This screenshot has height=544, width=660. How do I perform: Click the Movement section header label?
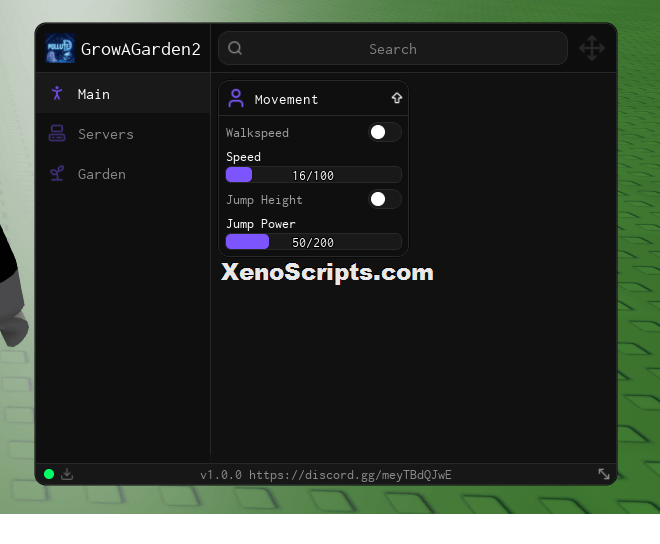(x=286, y=99)
